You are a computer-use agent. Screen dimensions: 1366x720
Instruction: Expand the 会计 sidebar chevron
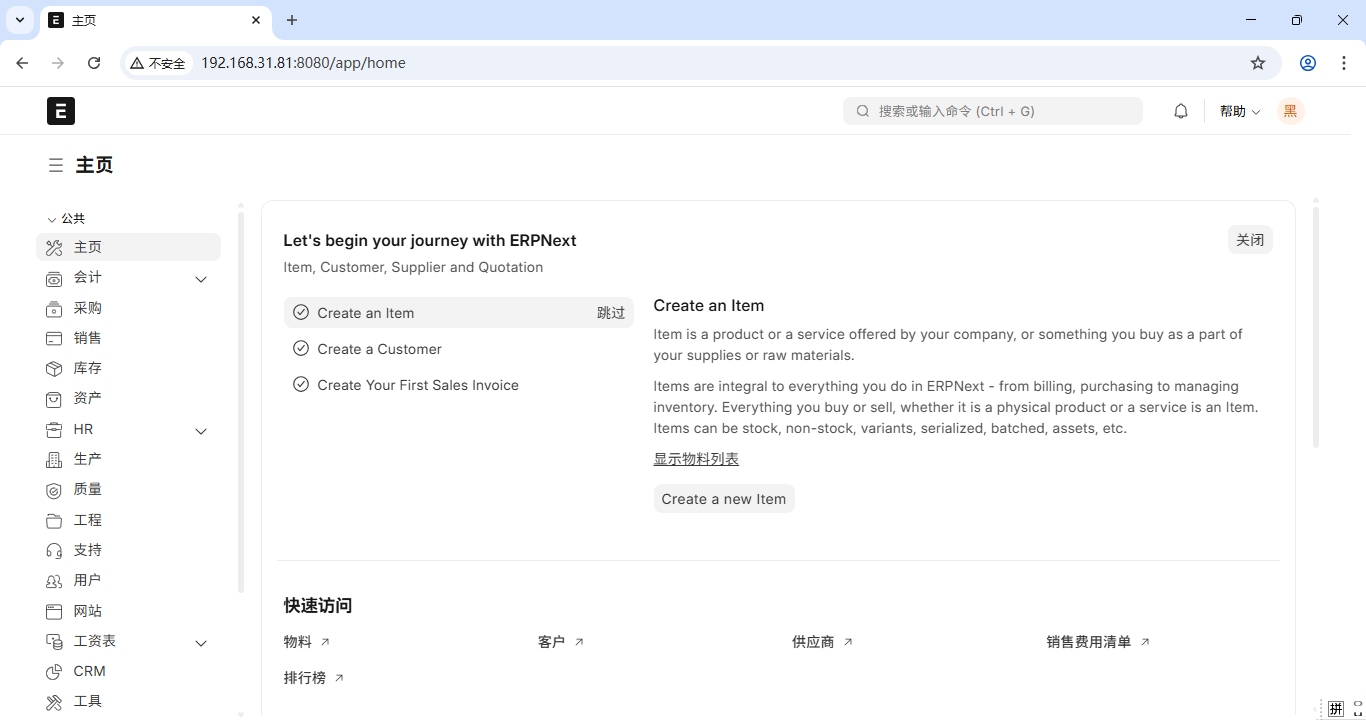(201, 279)
